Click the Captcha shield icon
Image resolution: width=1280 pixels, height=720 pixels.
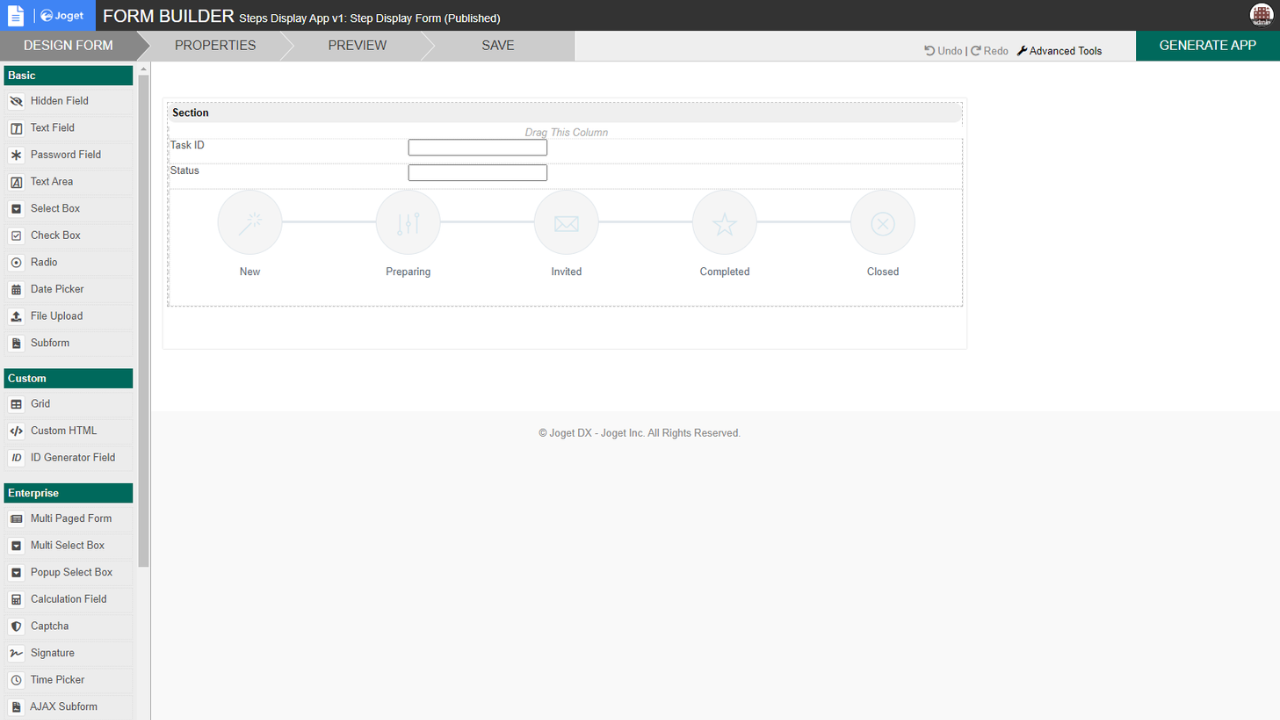16,626
